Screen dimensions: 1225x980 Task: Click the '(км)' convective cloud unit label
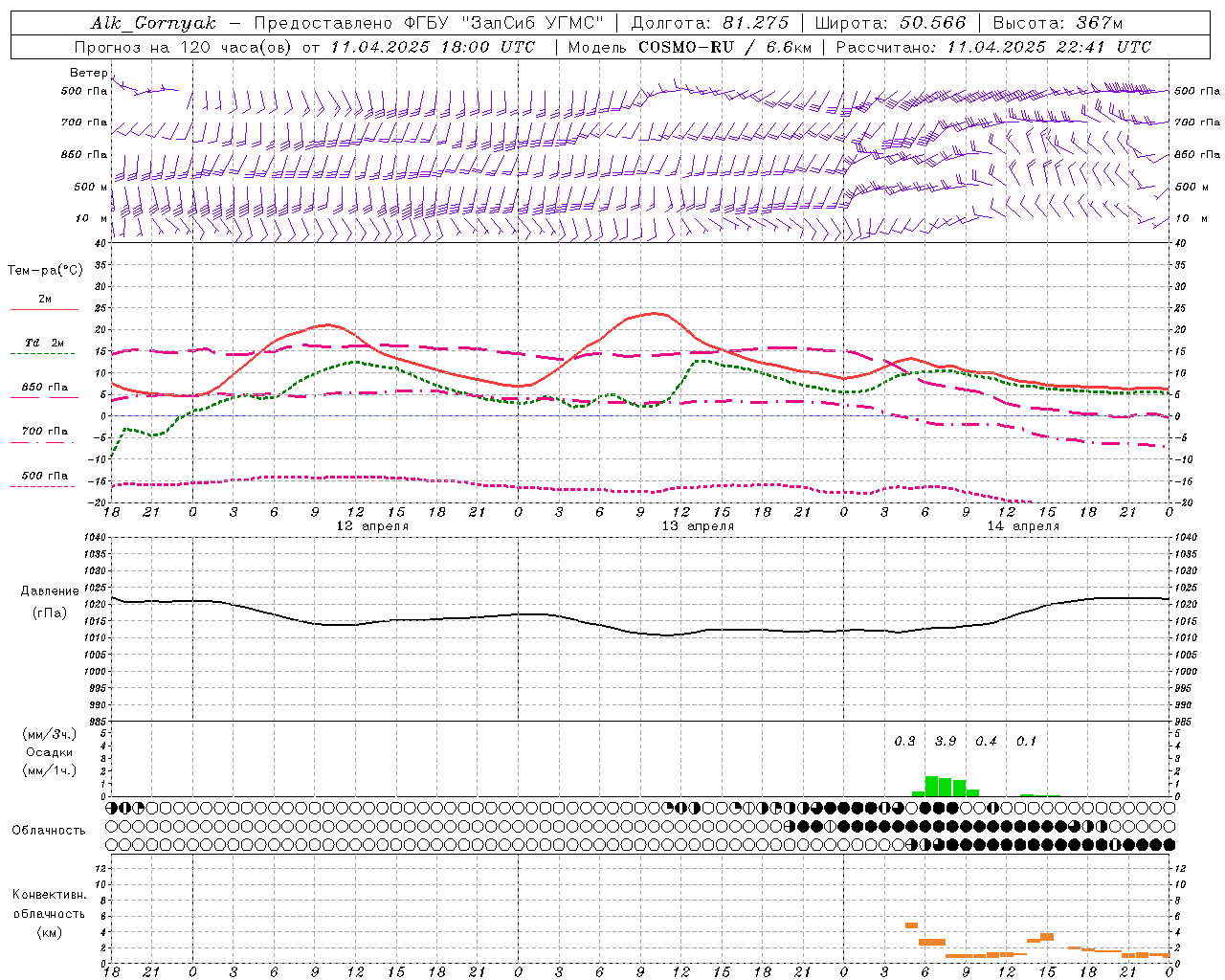point(50,931)
